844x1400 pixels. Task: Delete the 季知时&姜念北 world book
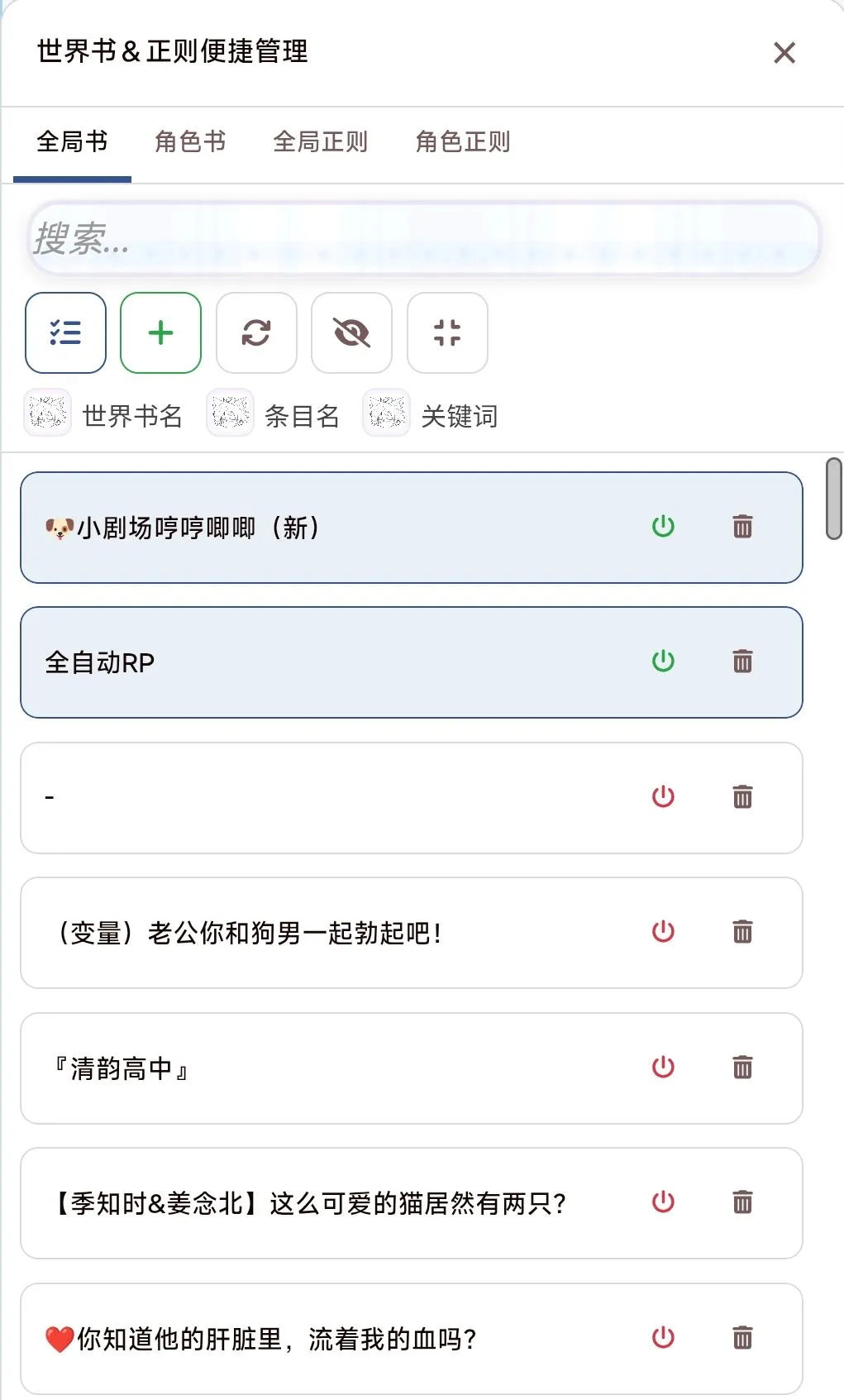click(x=742, y=1202)
